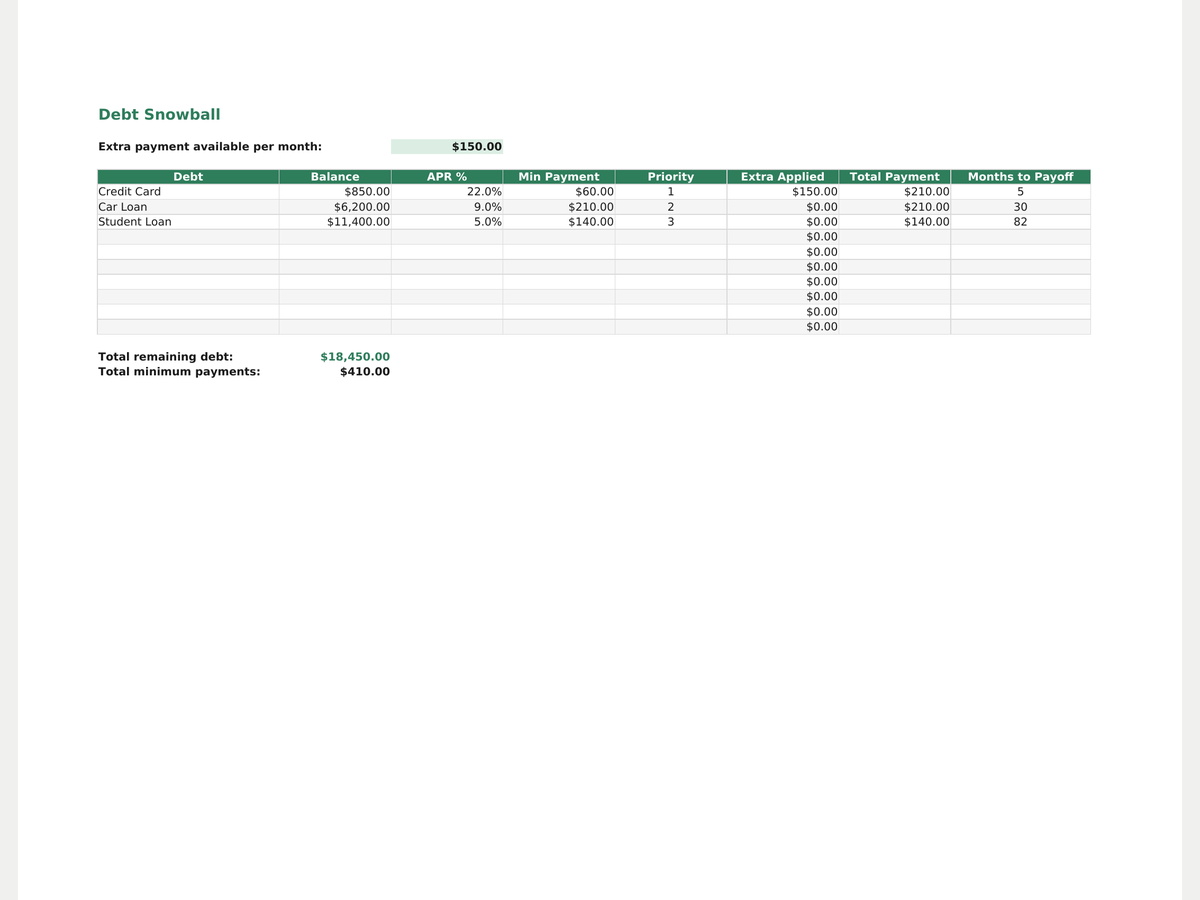
Task: Select Credit Card's $210.00 total payment cell
Action: (x=895, y=192)
